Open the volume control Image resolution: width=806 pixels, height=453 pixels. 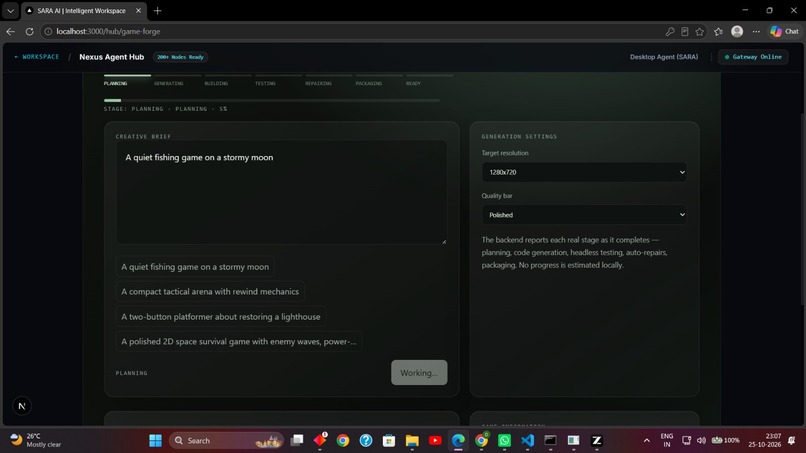tap(701, 441)
